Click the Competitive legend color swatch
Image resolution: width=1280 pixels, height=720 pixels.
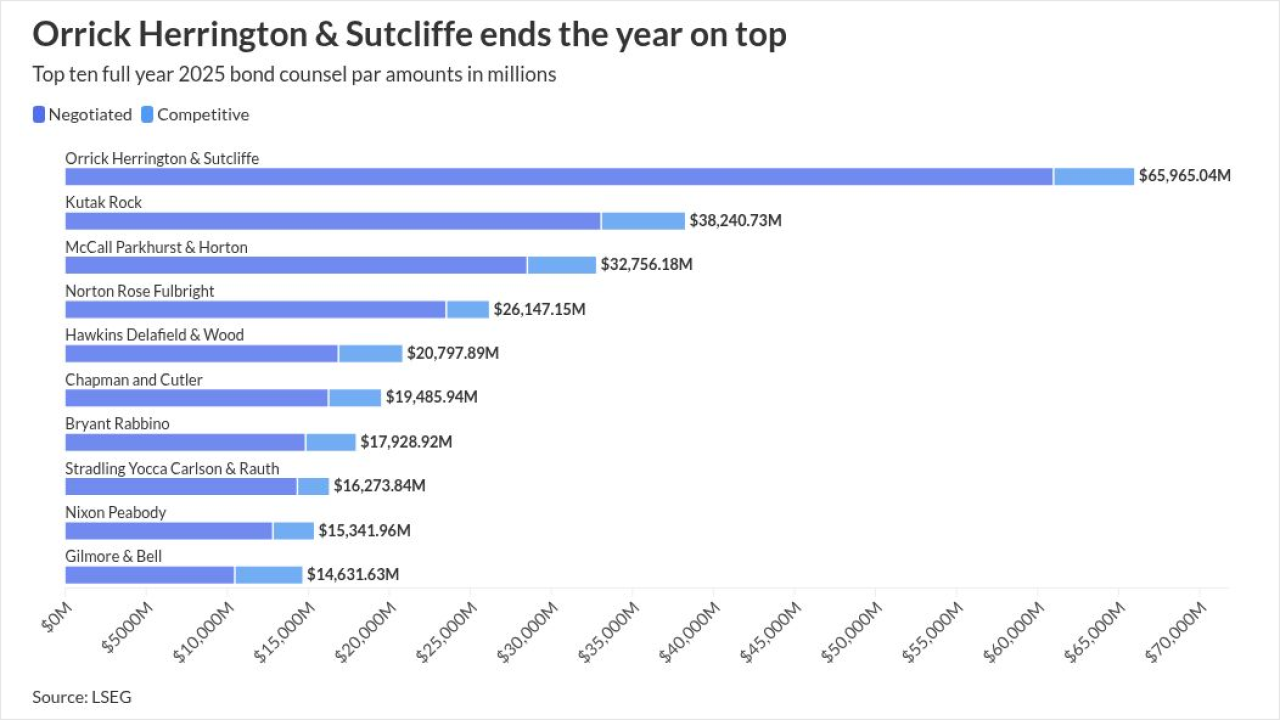click(147, 115)
